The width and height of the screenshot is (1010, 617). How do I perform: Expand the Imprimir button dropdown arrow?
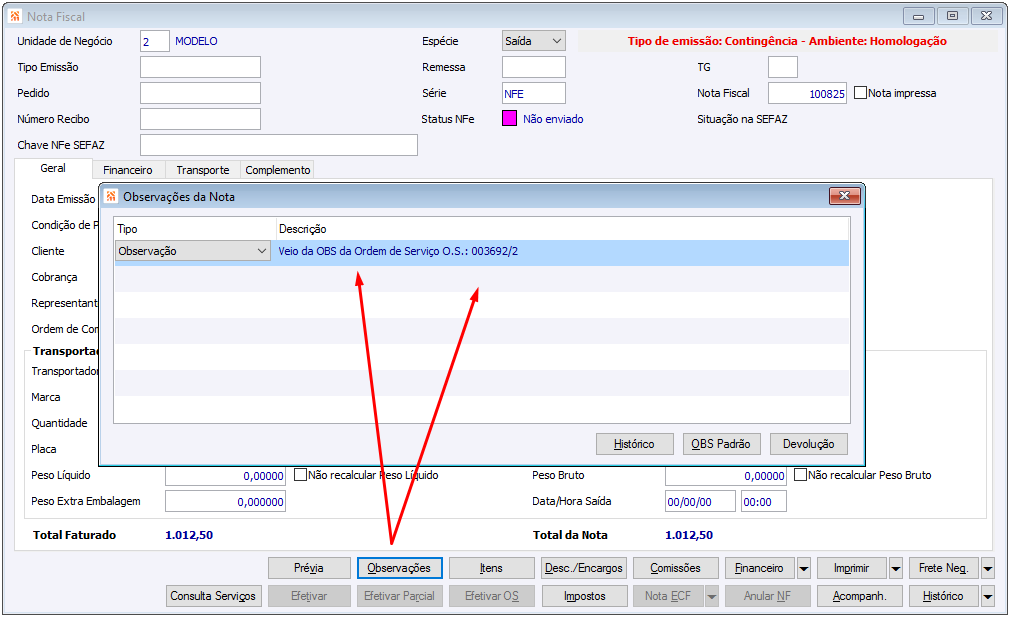(895, 568)
